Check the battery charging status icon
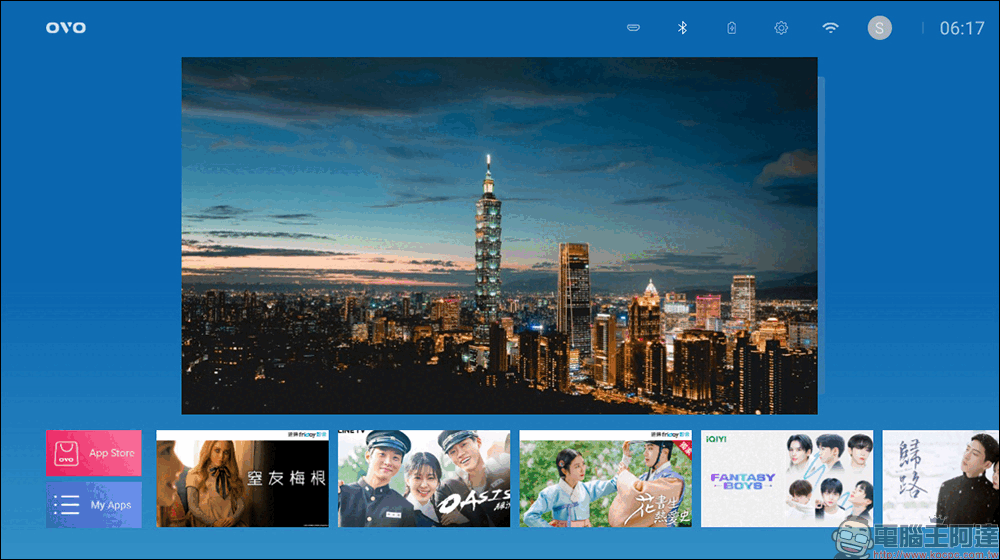The width and height of the screenshot is (1000, 560). tap(732, 28)
